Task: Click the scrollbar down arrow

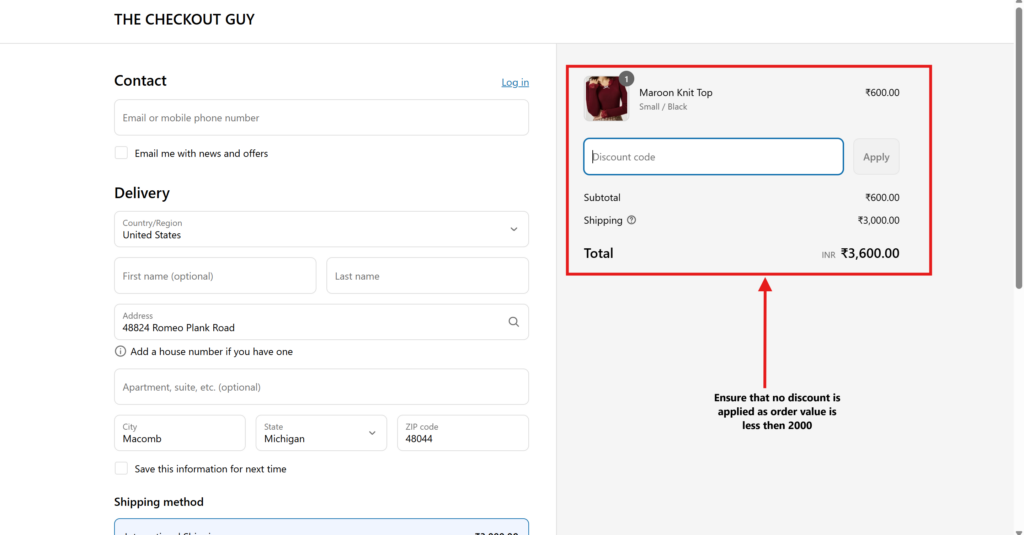Action: (x=1018, y=529)
